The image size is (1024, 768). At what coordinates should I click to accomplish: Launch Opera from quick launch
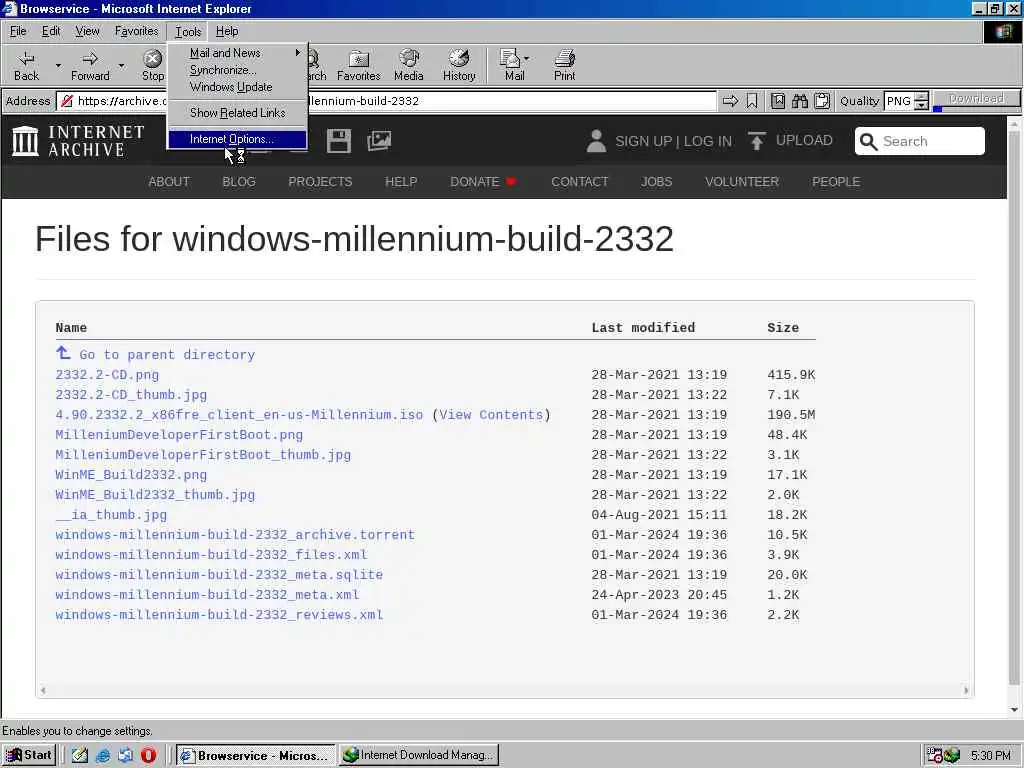click(148, 756)
